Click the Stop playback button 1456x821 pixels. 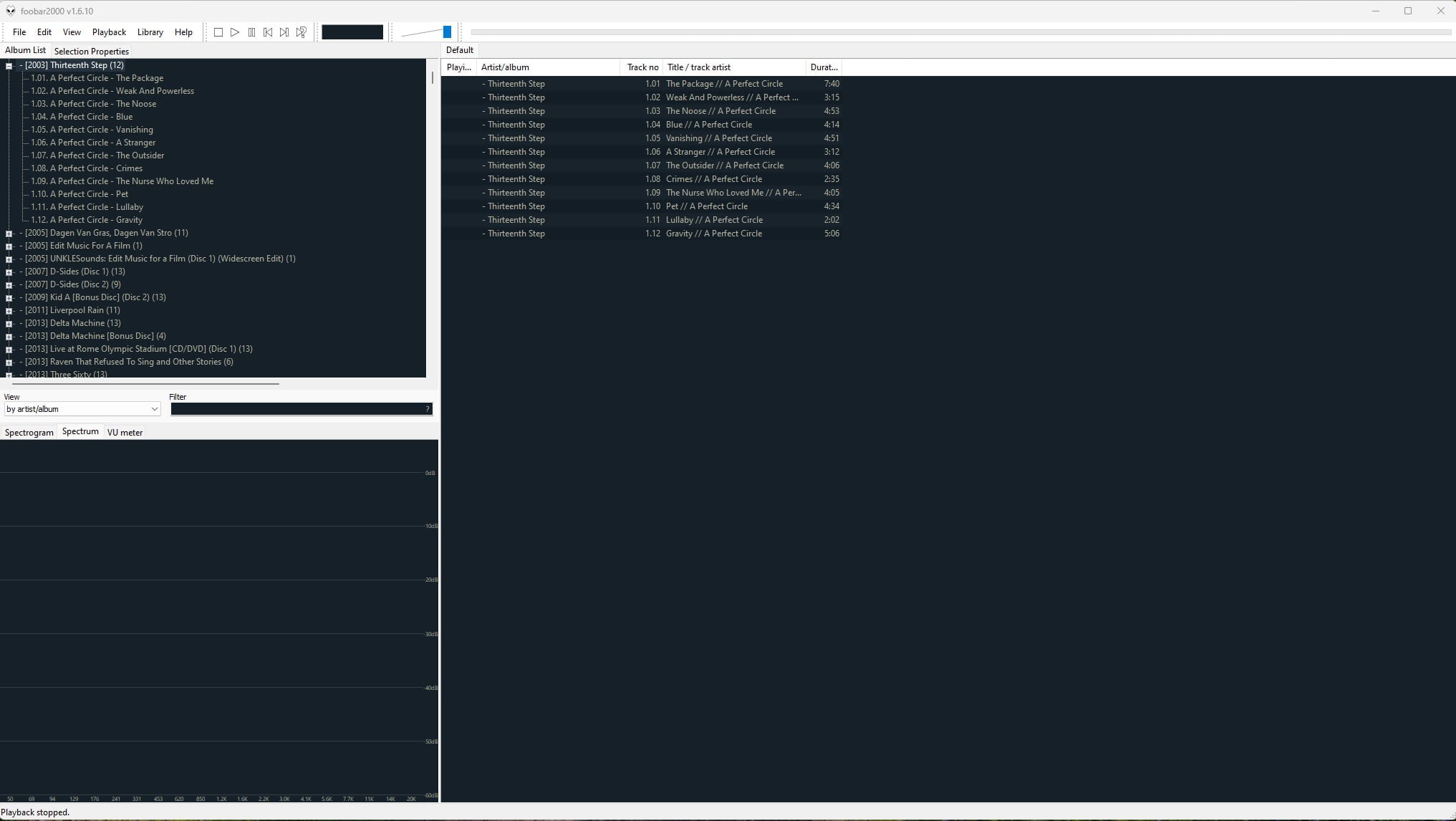(218, 32)
